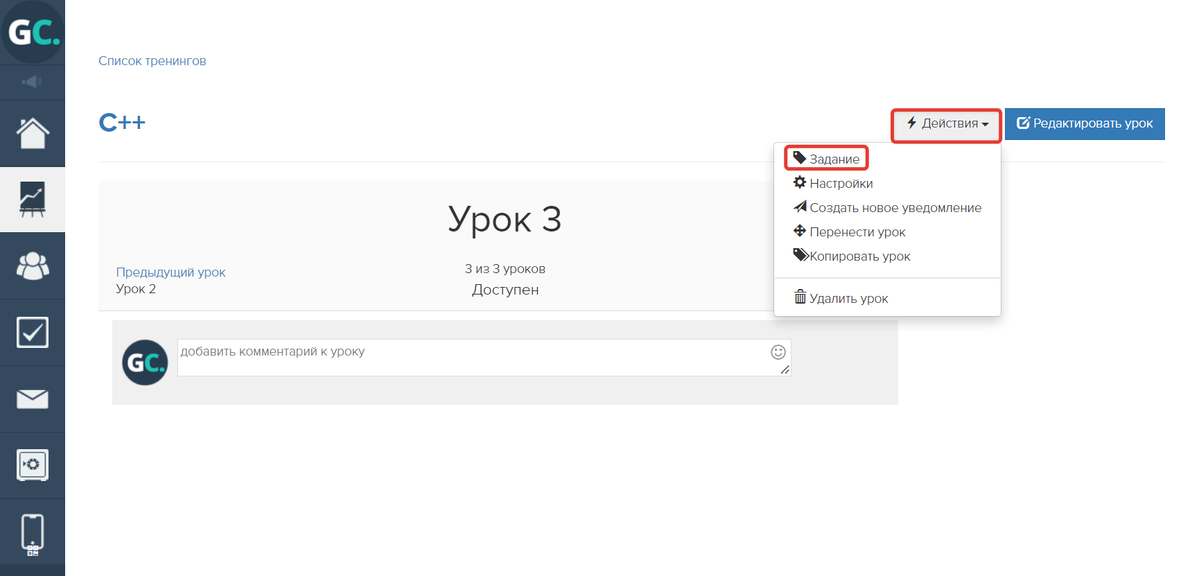
Task: Click the megaphone announcements icon
Action: 32,81
